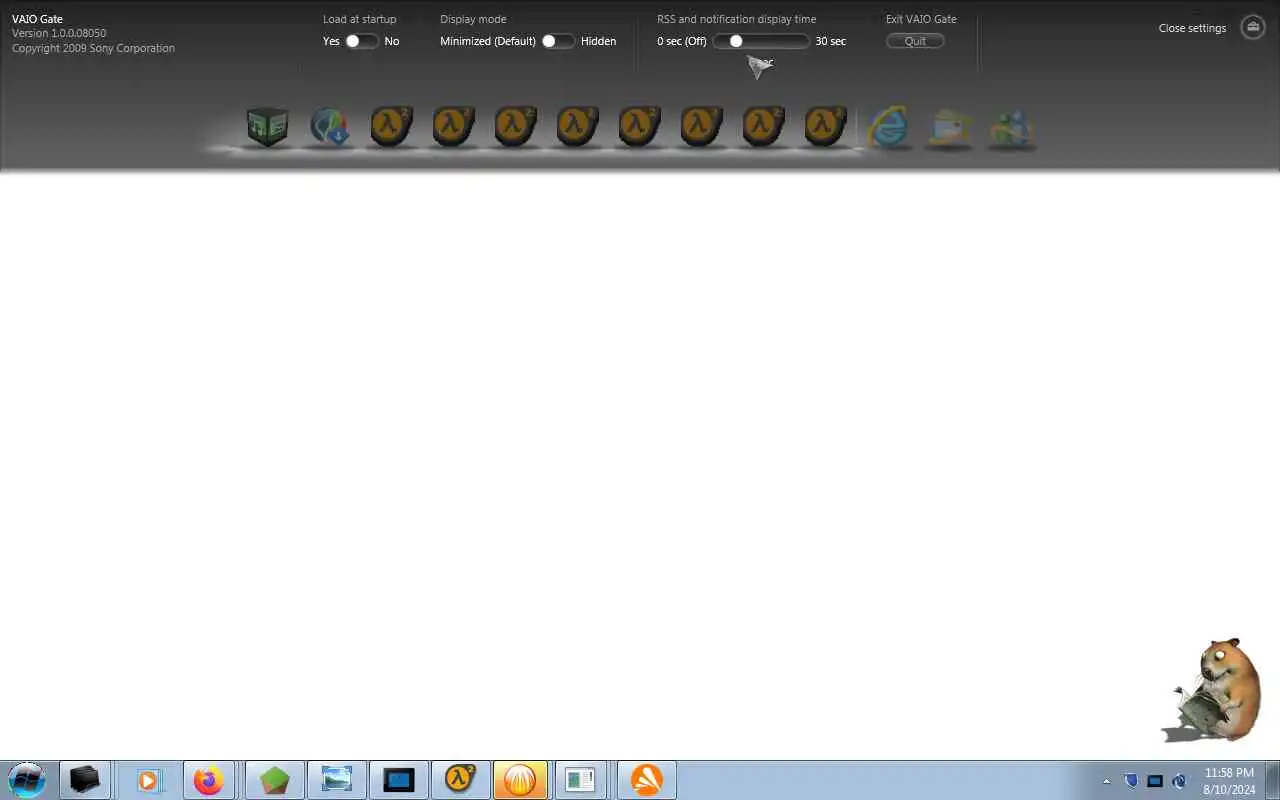Open Internet Explorer from the VAIO Gate dock
Screen dimensions: 1280x800
(x=887, y=128)
